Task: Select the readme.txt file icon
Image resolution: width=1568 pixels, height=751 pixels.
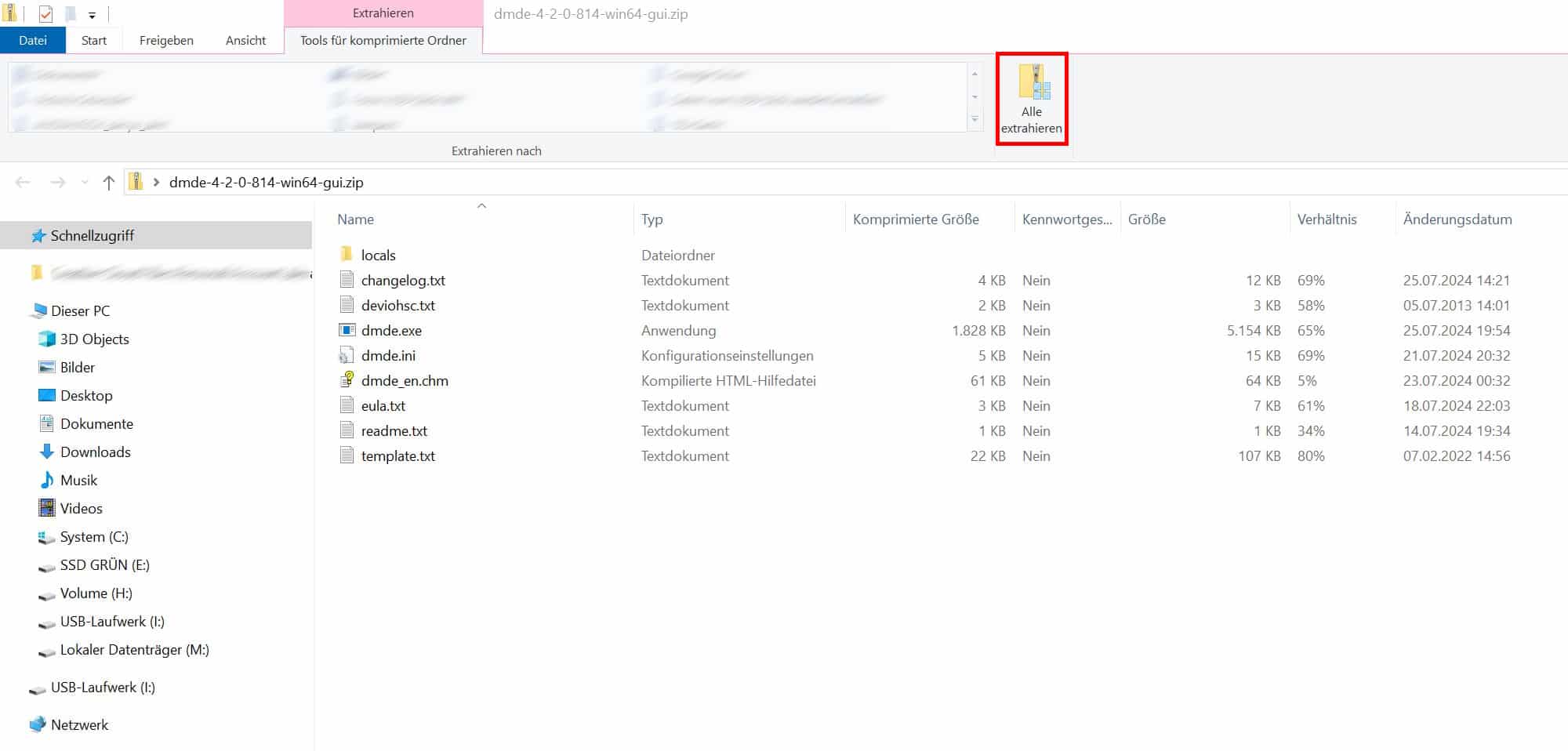Action: pyautogui.click(x=347, y=430)
